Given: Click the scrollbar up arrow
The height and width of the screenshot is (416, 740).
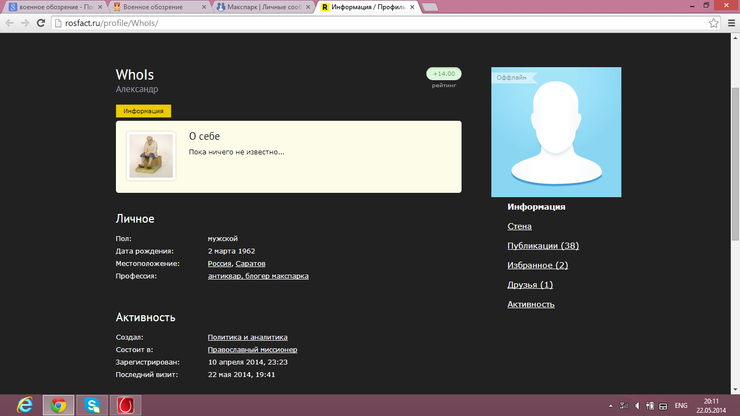Looking at the screenshot, I should point(735,38).
